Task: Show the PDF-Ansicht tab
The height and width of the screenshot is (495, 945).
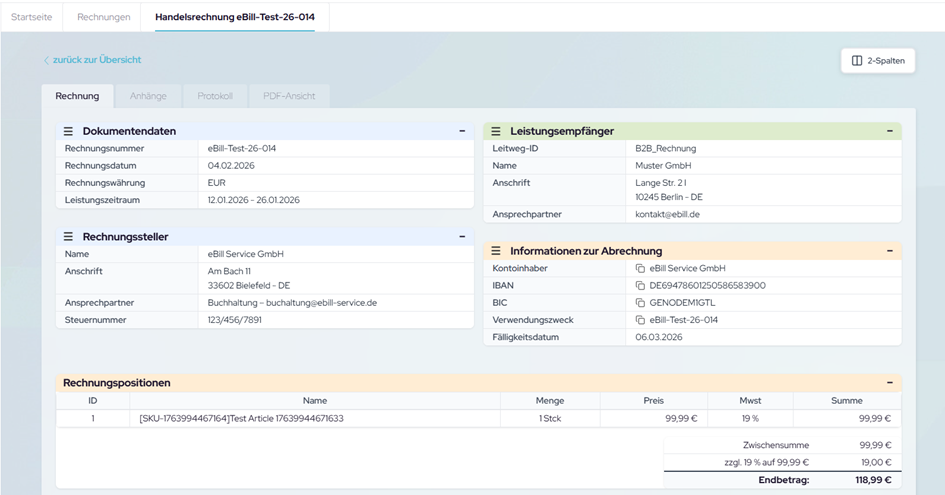Action: tap(288, 96)
